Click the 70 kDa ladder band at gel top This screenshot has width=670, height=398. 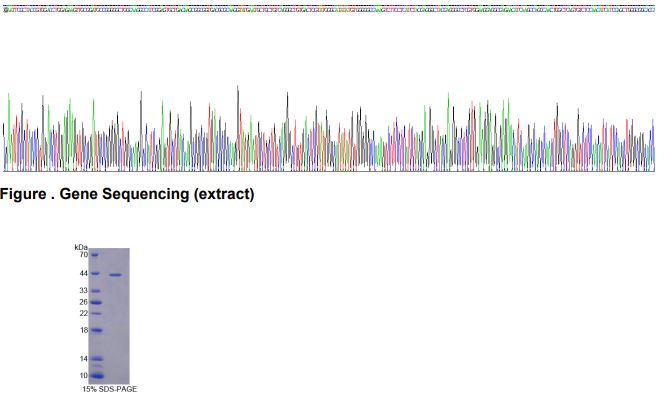pos(94,255)
